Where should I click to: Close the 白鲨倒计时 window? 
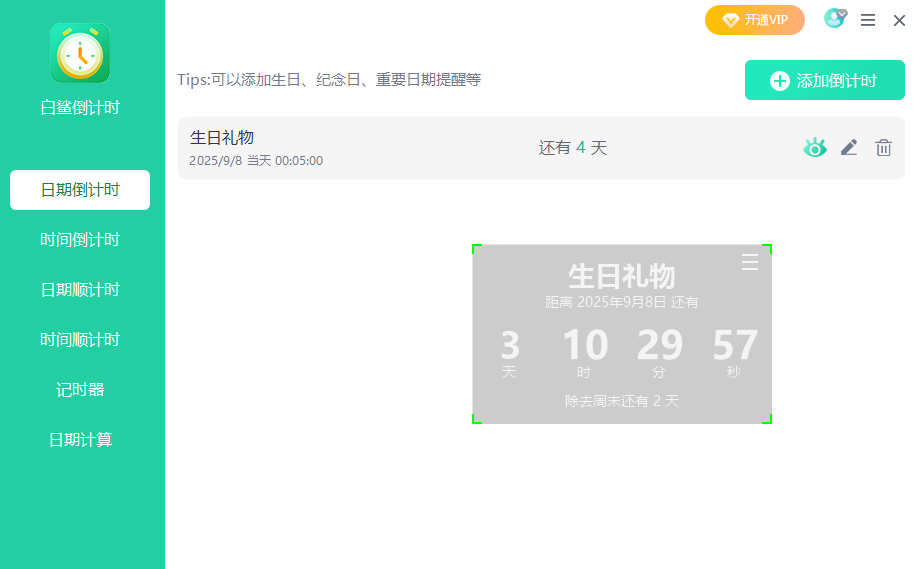click(899, 20)
